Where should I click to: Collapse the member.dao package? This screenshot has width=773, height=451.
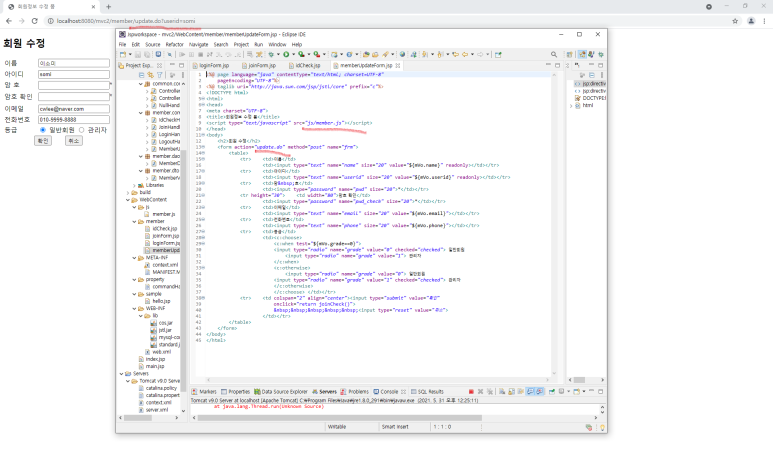coord(141,156)
